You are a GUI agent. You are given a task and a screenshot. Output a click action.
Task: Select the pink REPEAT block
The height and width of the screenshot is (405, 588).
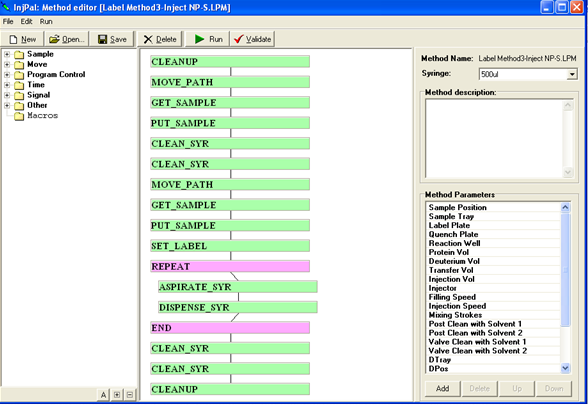click(x=230, y=266)
